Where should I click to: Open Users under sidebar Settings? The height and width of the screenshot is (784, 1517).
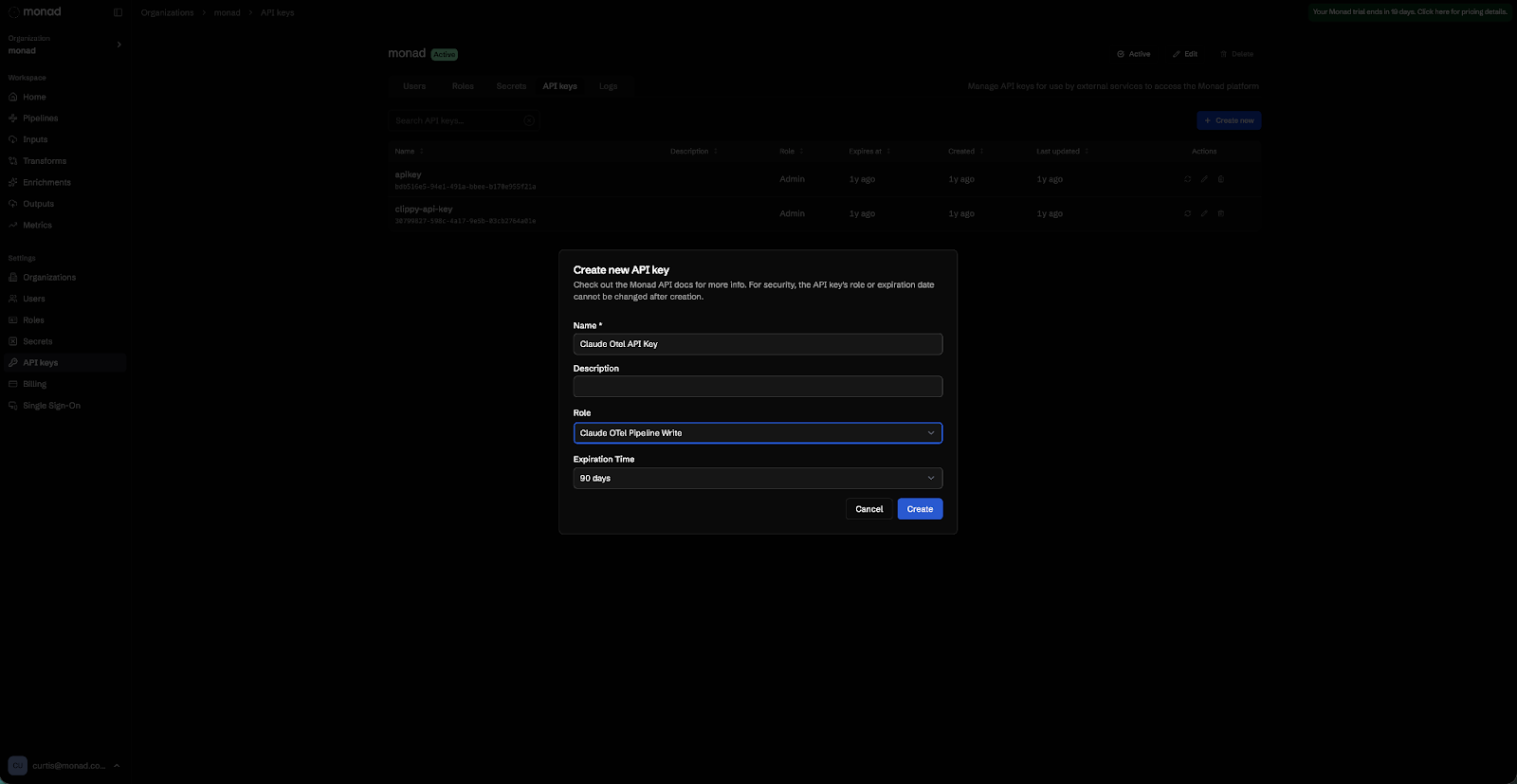pyautogui.click(x=34, y=299)
